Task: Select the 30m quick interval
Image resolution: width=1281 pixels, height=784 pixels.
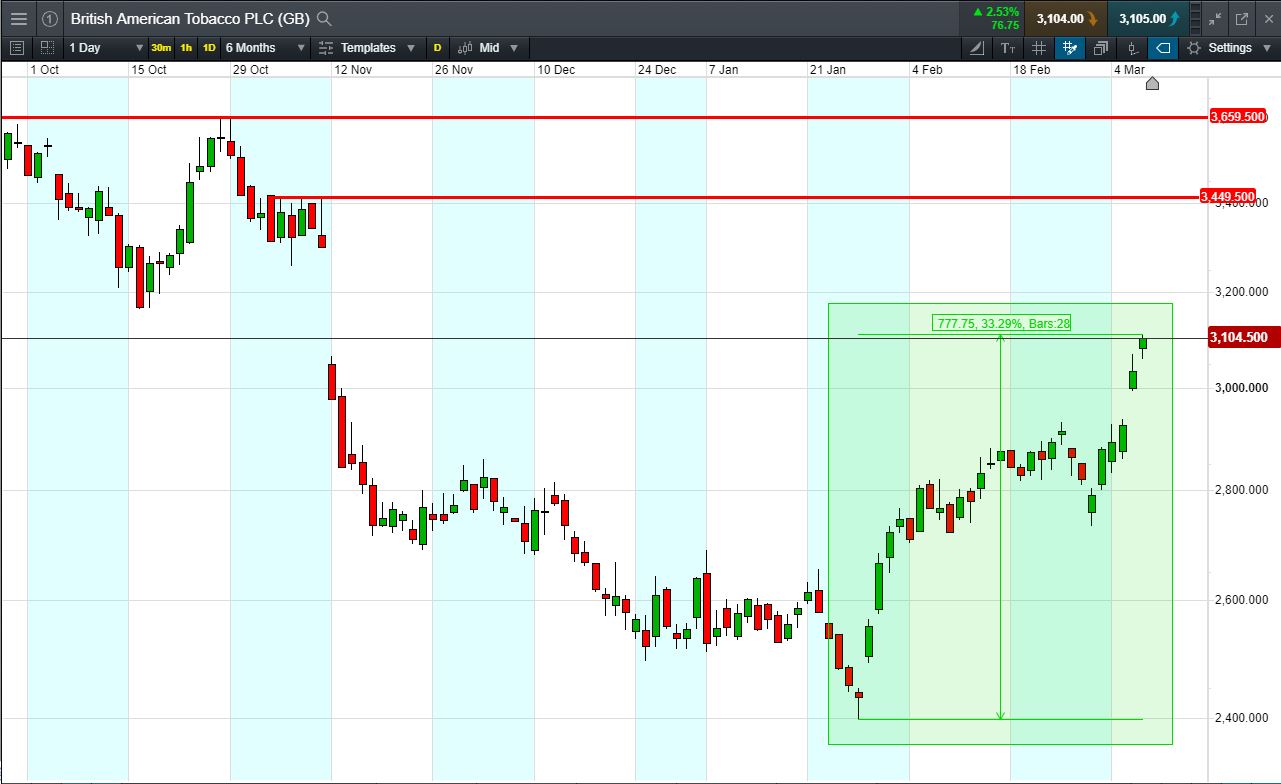Action: pyautogui.click(x=161, y=48)
